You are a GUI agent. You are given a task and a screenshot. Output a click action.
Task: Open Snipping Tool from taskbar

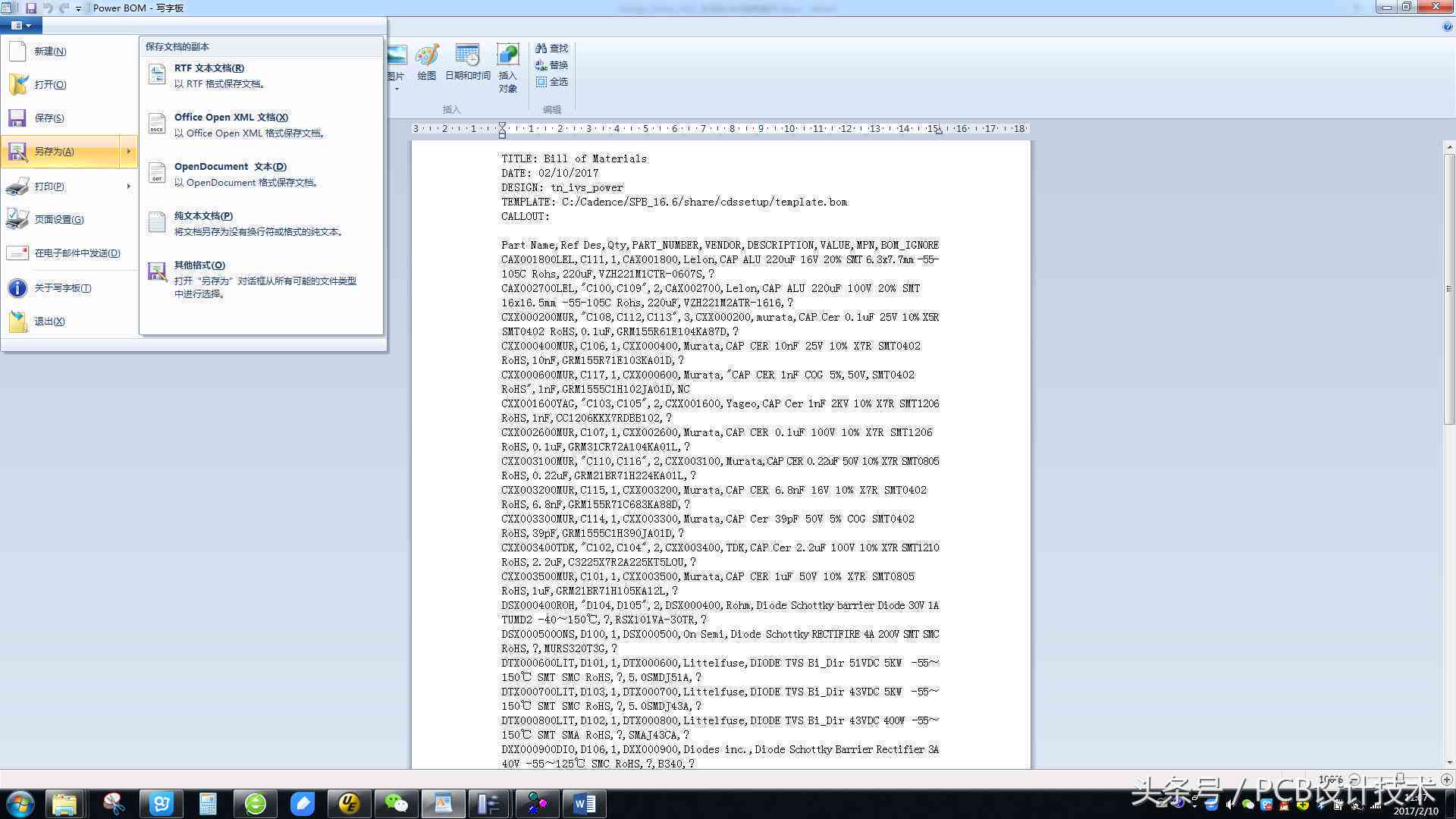click(114, 804)
